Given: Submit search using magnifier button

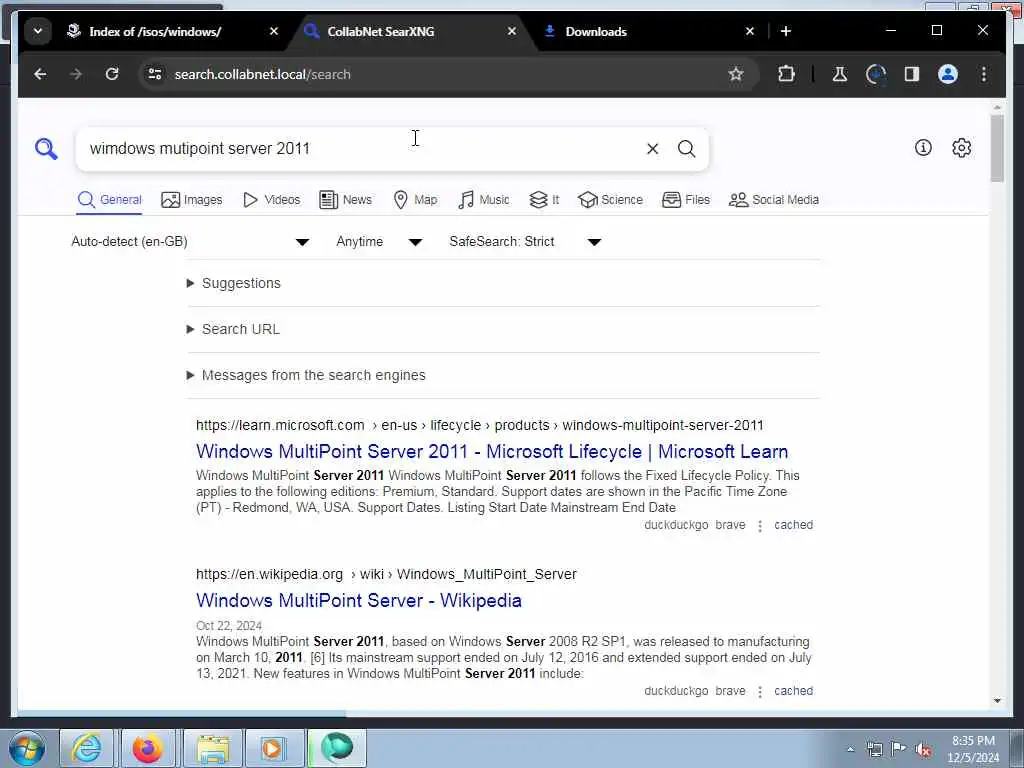Looking at the screenshot, I should pos(686,149).
